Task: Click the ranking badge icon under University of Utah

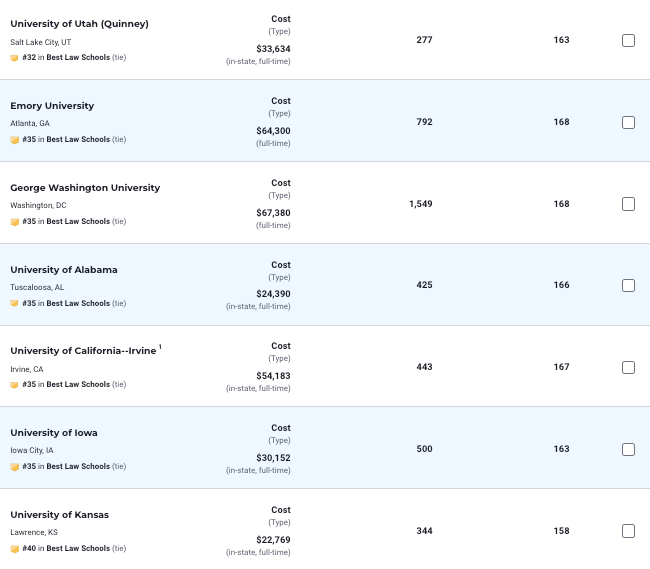Action: click(14, 58)
